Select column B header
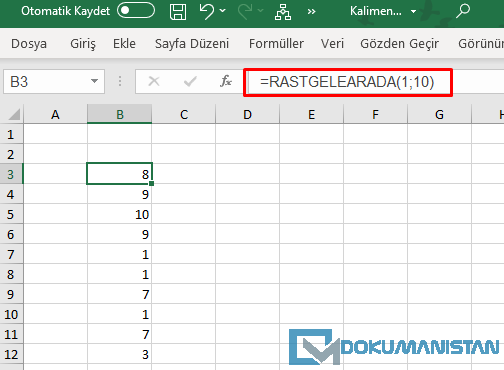 (x=120, y=114)
